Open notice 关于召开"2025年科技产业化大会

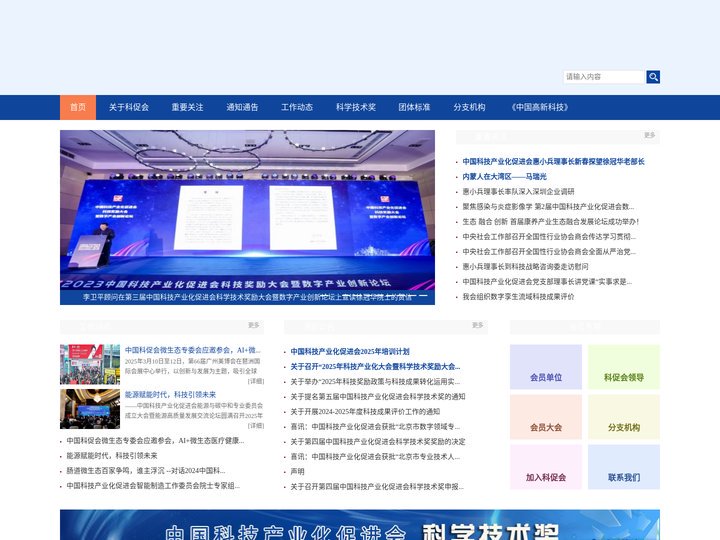coord(375,367)
